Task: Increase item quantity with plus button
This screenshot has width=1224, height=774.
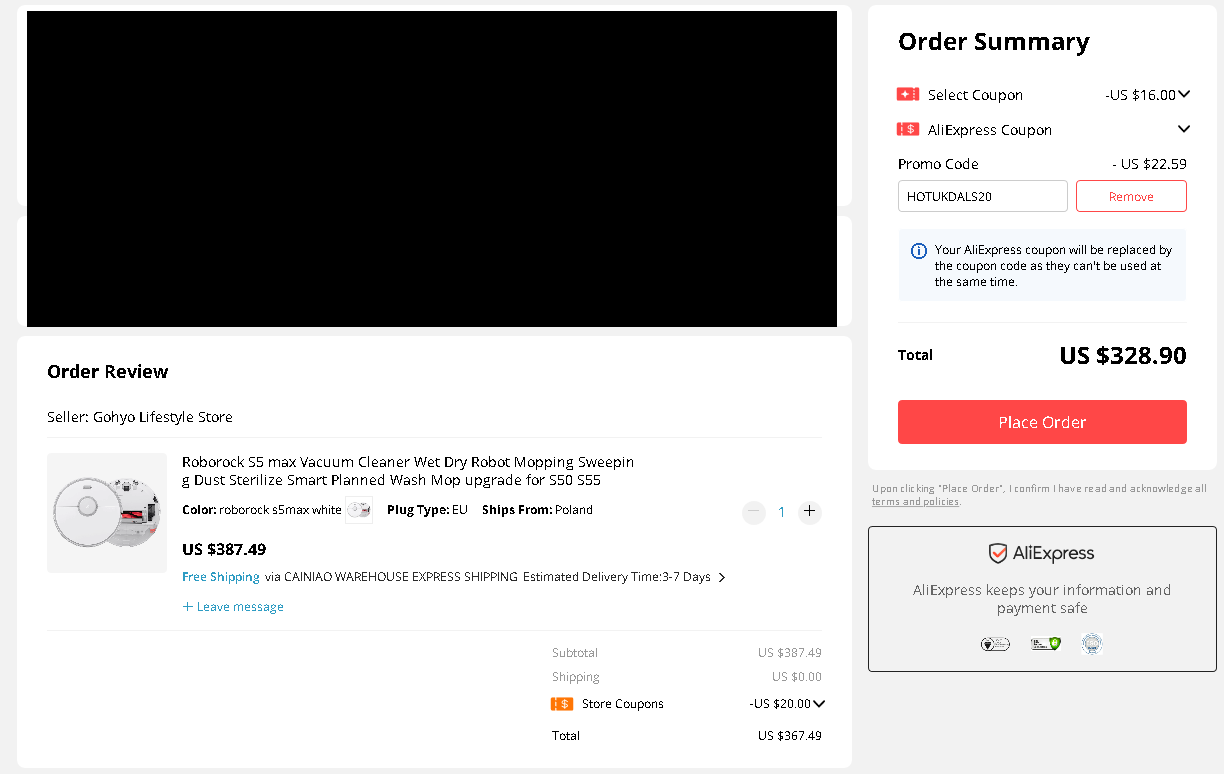Action: [810, 512]
